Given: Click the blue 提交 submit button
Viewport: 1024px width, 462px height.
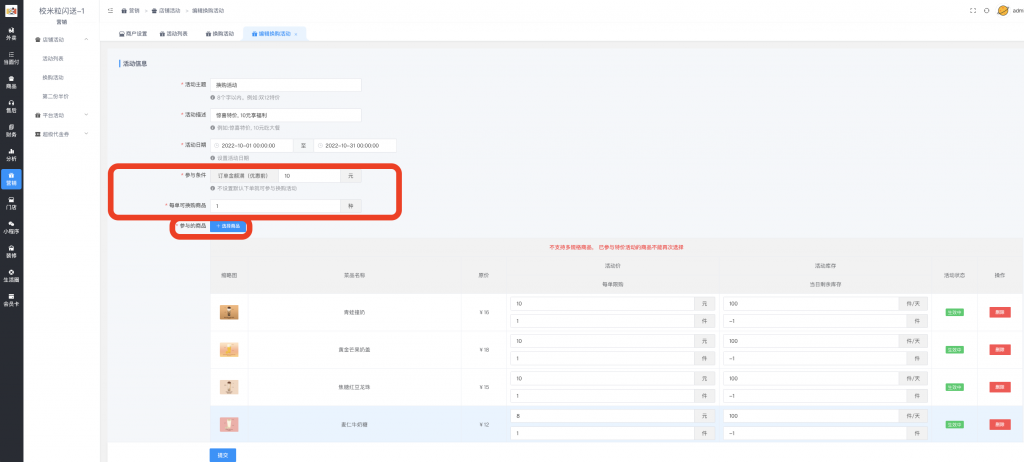Looking at the screenshot, I should click(222, 454).
